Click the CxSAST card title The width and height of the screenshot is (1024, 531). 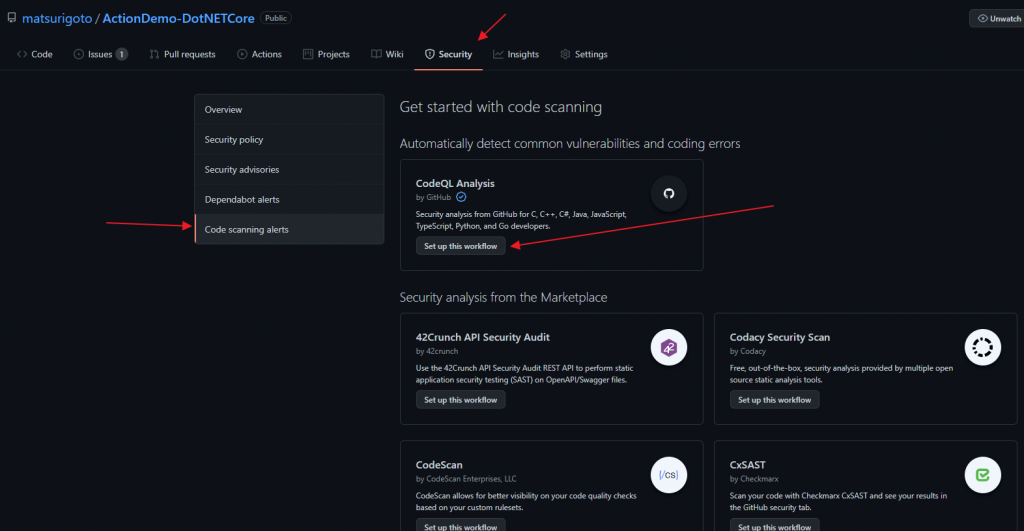747,465
